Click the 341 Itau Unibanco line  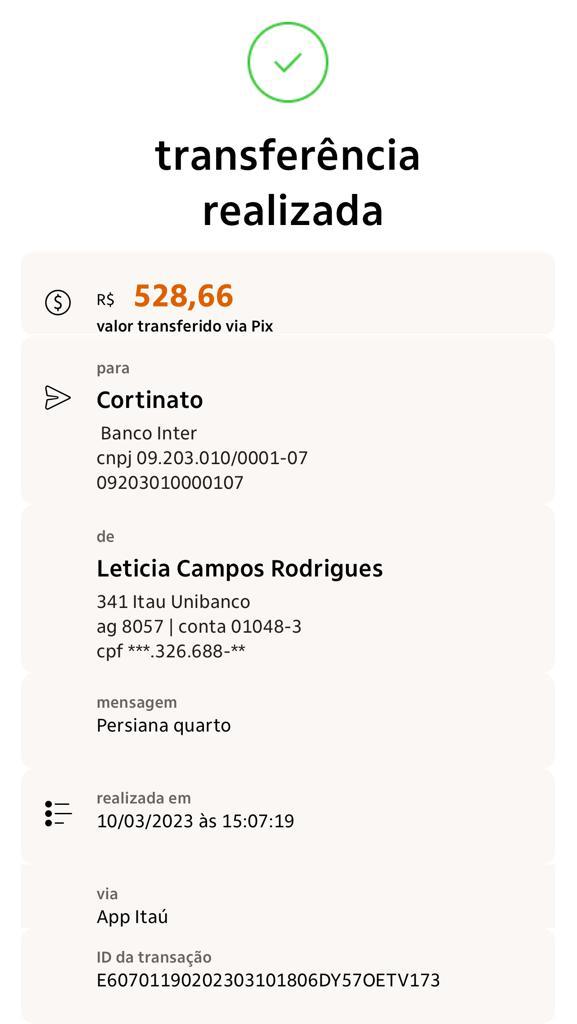tap(173, 601)
